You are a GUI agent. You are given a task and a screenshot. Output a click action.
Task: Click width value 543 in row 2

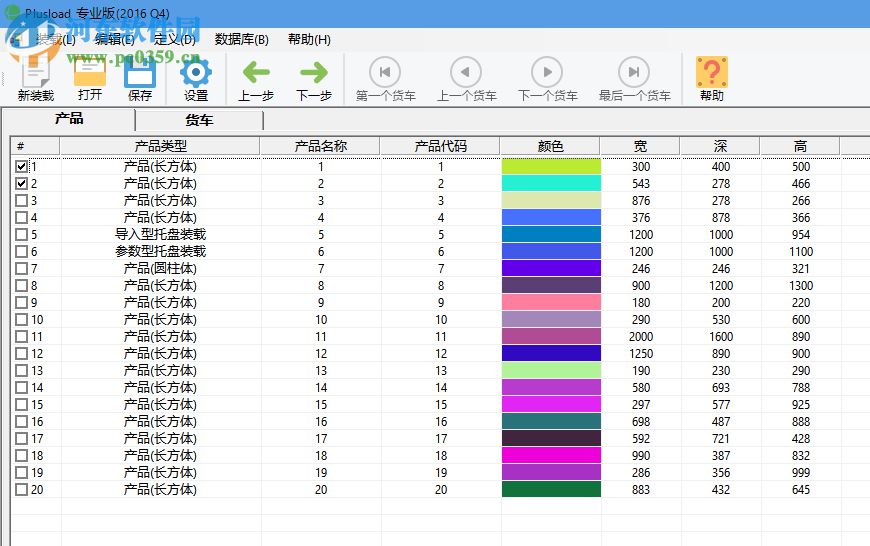[641, 184]
